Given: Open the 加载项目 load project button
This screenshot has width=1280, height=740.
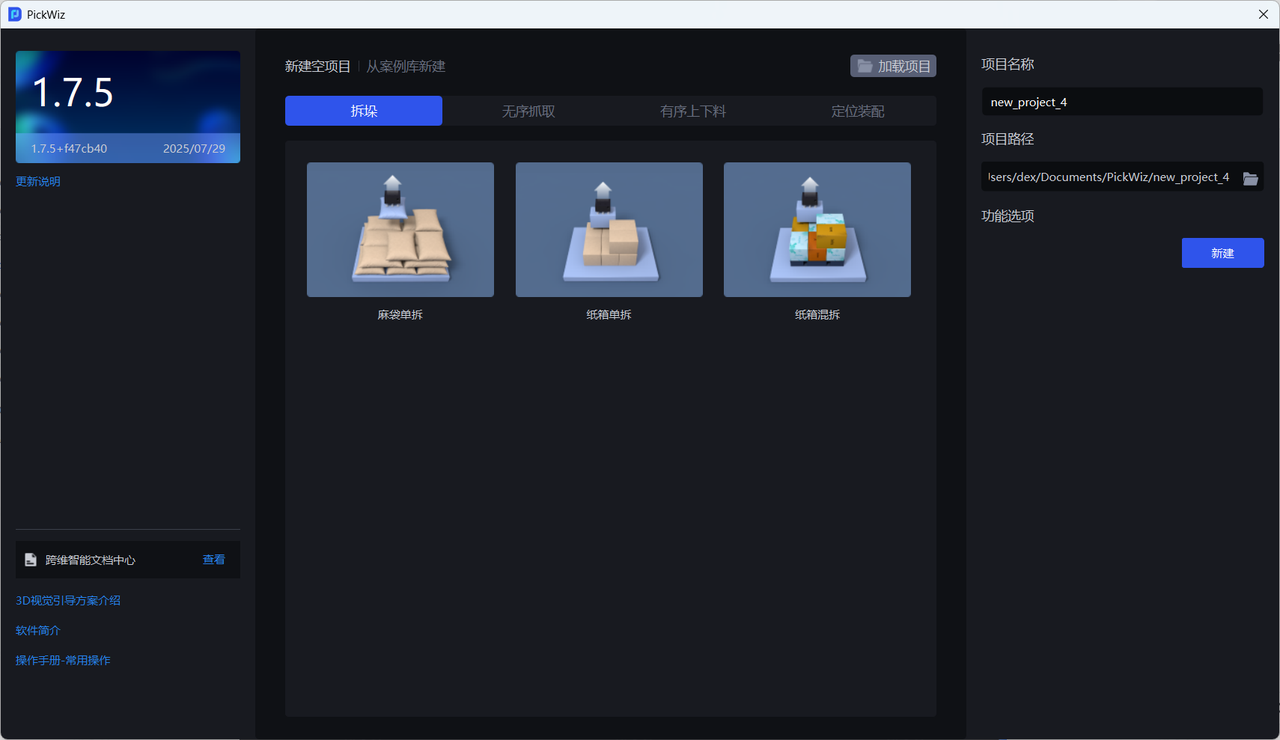Looking at the screenshot, I should 893,66.
